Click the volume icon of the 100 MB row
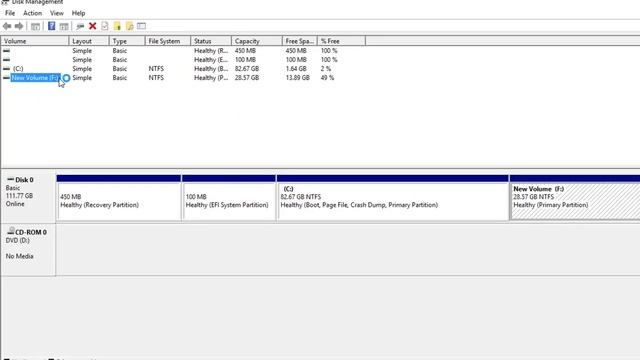 (x=7, y=60)
